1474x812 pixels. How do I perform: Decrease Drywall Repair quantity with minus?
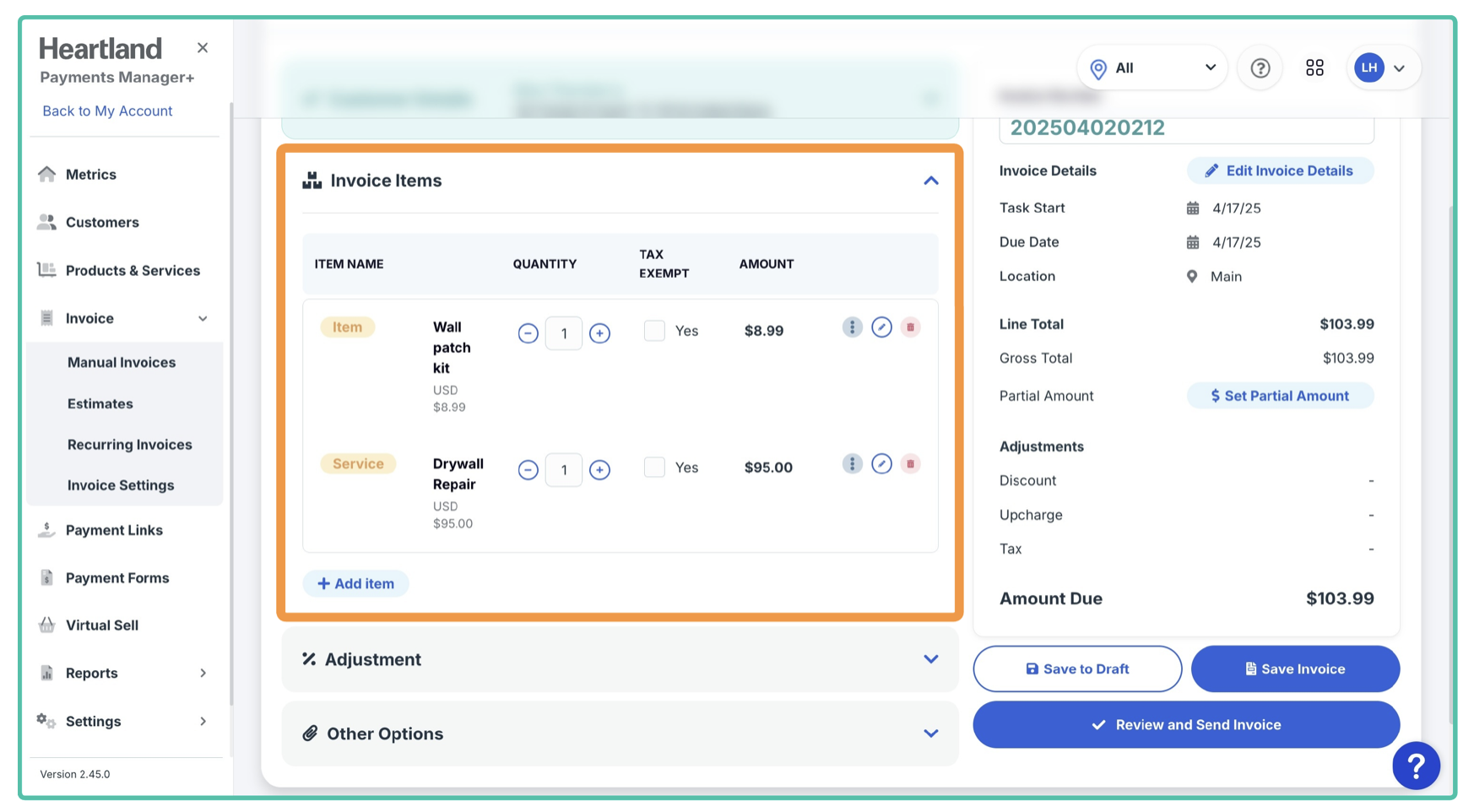[x=528, y=470]
